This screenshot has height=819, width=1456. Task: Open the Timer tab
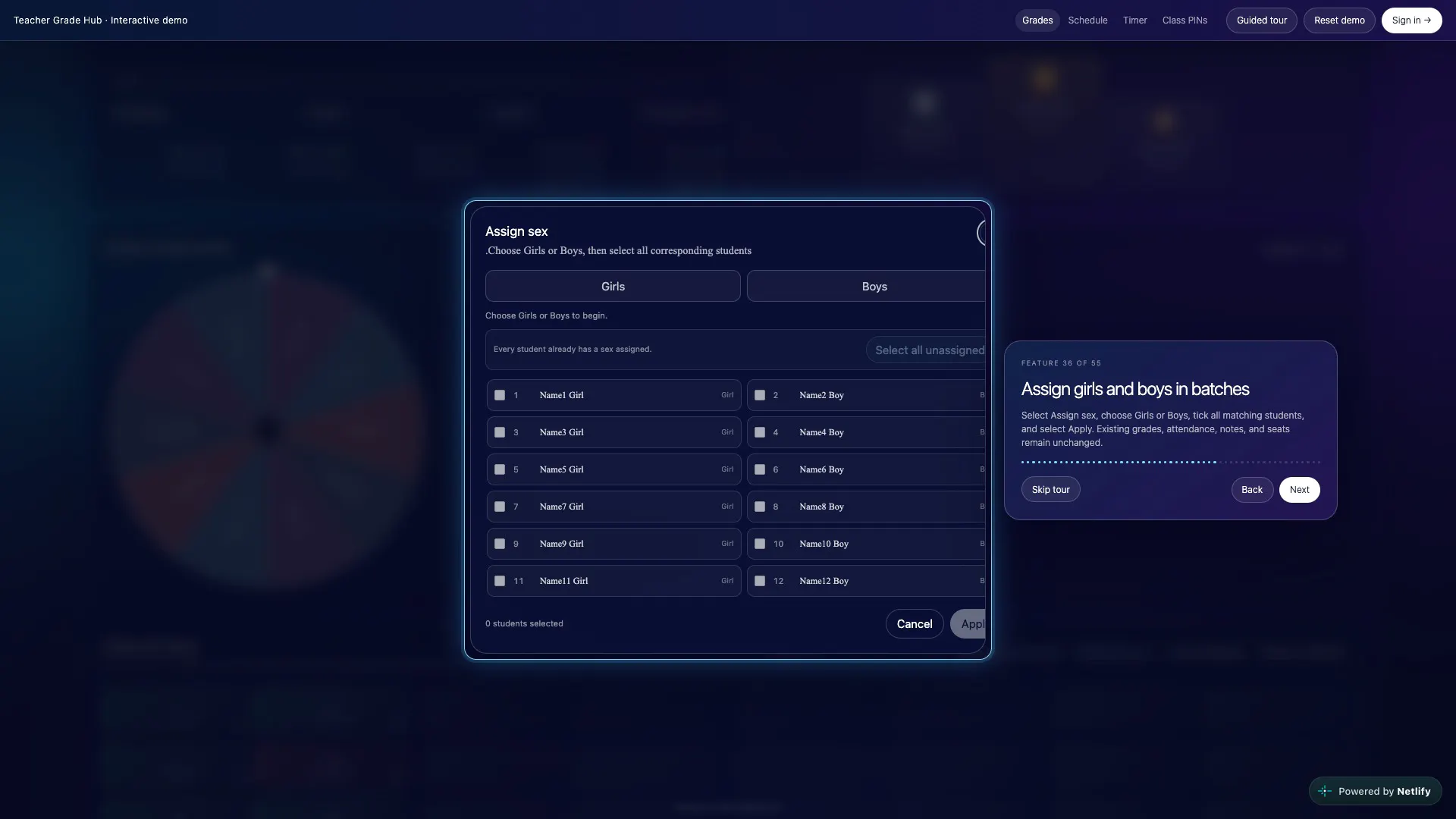pos(1134,20)
